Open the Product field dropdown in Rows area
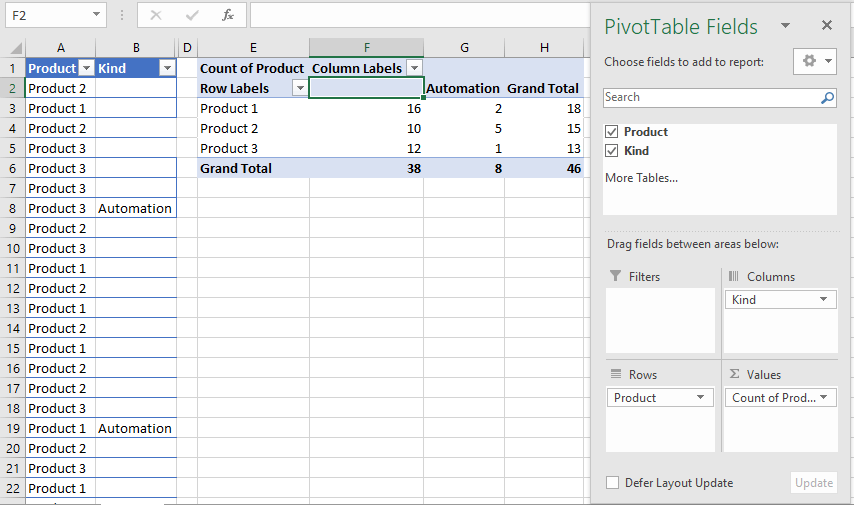Screen dimensions: 854x505 [700, 398]
